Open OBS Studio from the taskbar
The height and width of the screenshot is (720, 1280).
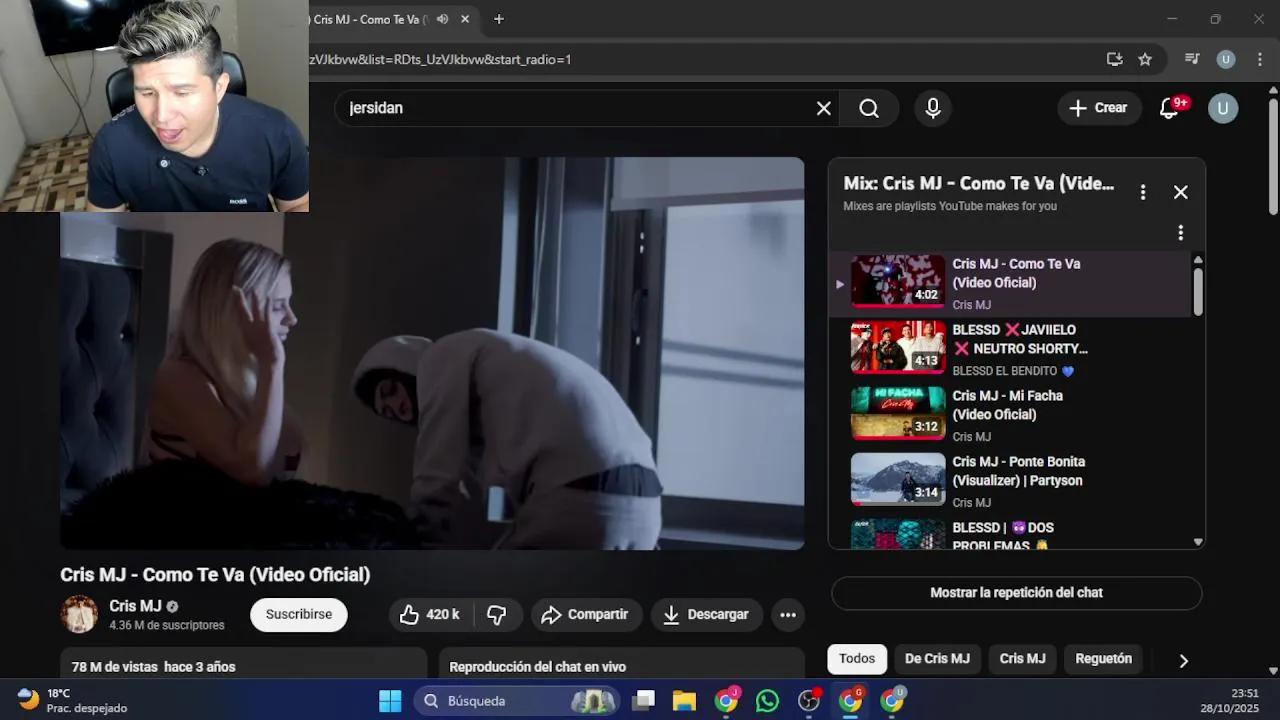809,701
